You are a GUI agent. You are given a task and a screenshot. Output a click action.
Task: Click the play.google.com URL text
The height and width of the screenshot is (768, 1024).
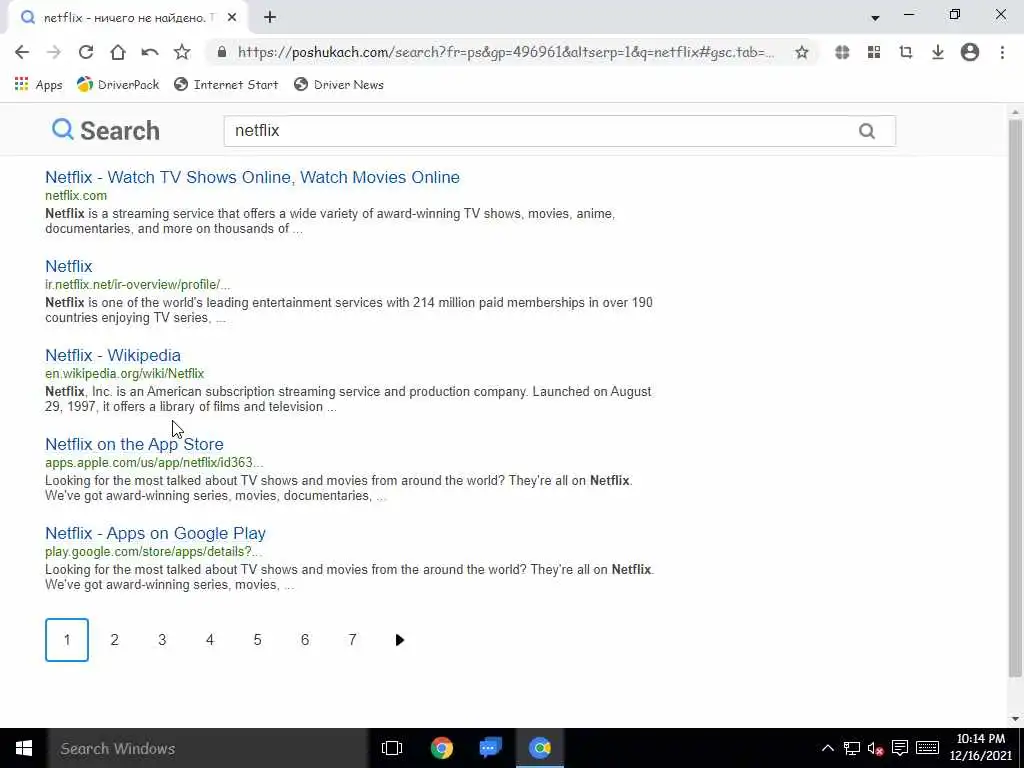point(153,551)
